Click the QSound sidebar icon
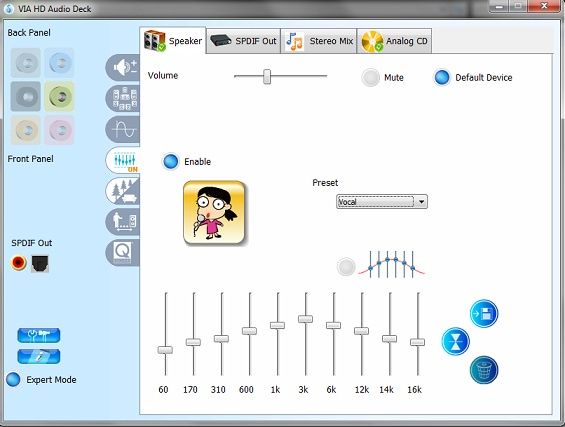The height and width of the screenshot is (427, 565). [x=123, y=253]
